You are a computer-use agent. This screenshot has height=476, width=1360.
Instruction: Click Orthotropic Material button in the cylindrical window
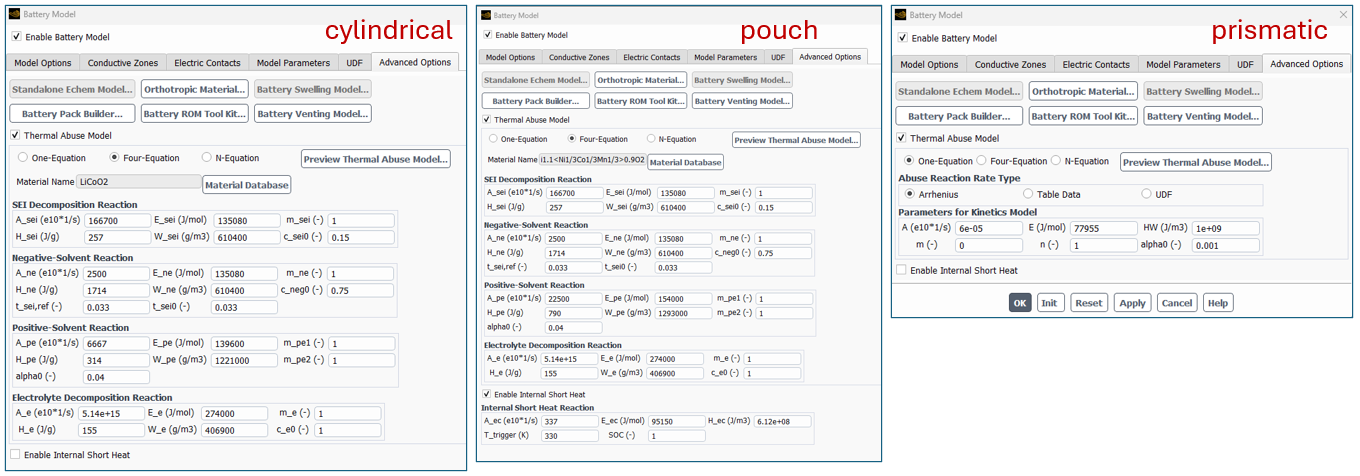point(194,89)
